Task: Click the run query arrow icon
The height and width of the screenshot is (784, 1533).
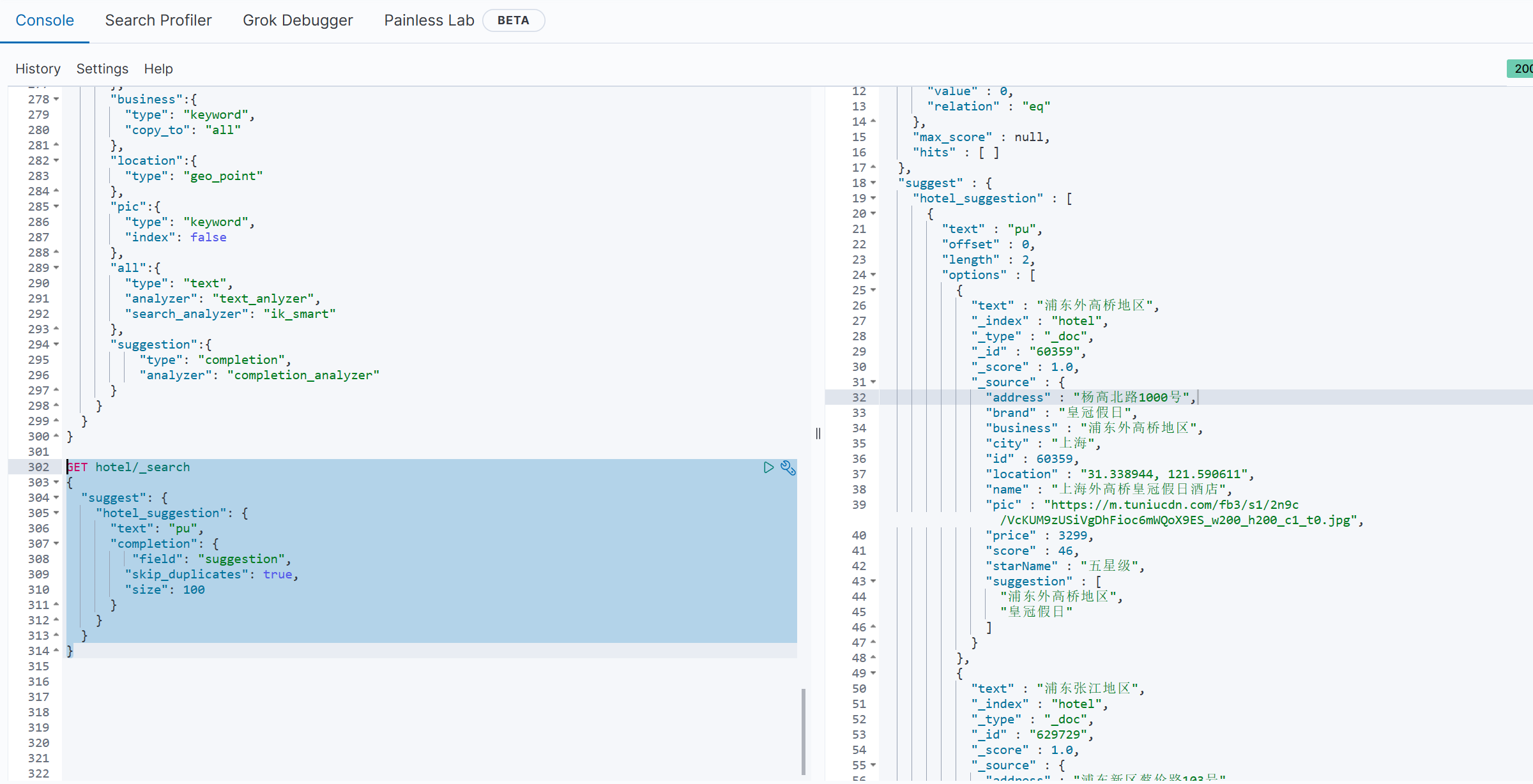Action: (x=769, y=467)
